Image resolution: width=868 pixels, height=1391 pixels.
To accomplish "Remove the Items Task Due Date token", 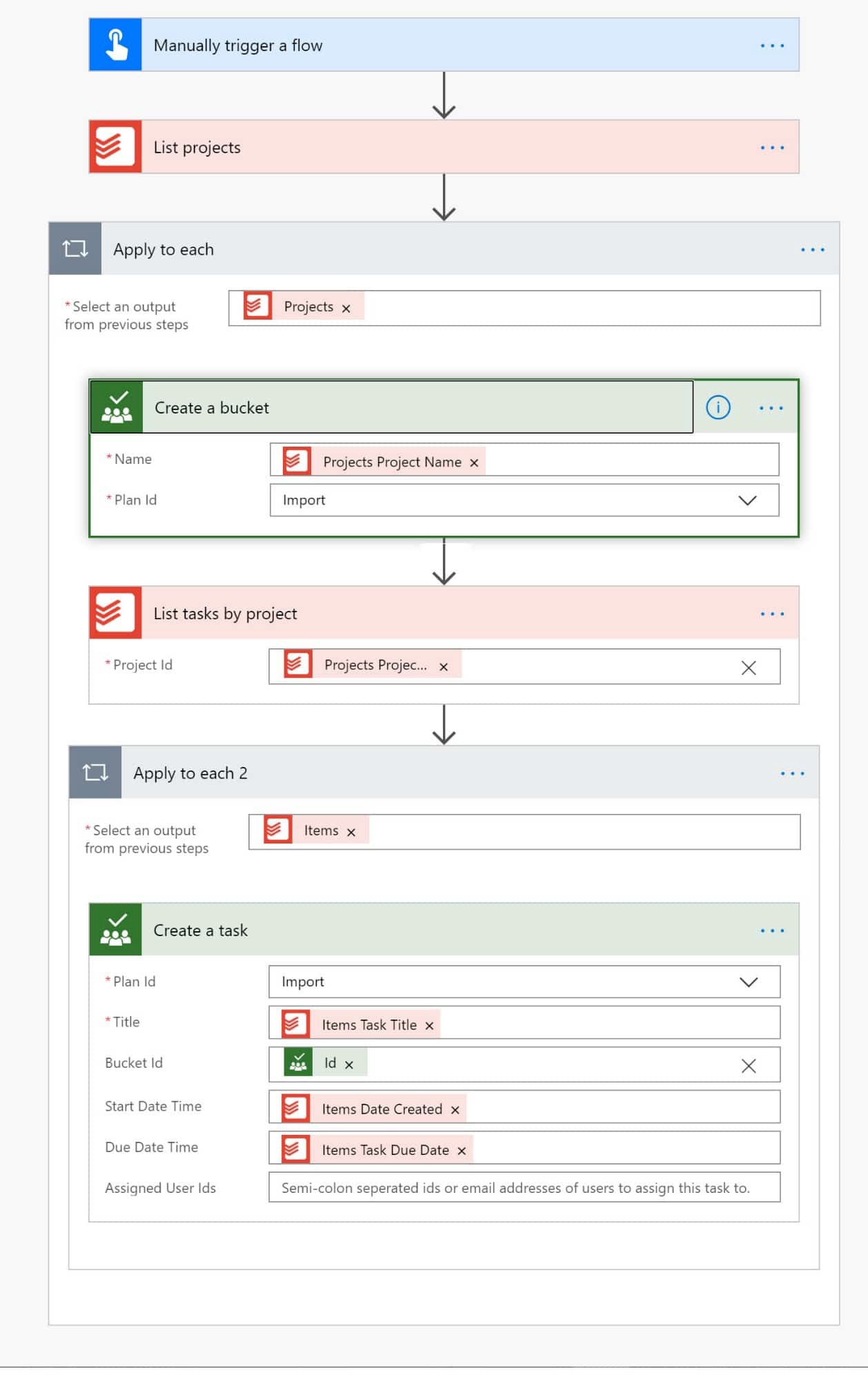I will point(462,1151).
